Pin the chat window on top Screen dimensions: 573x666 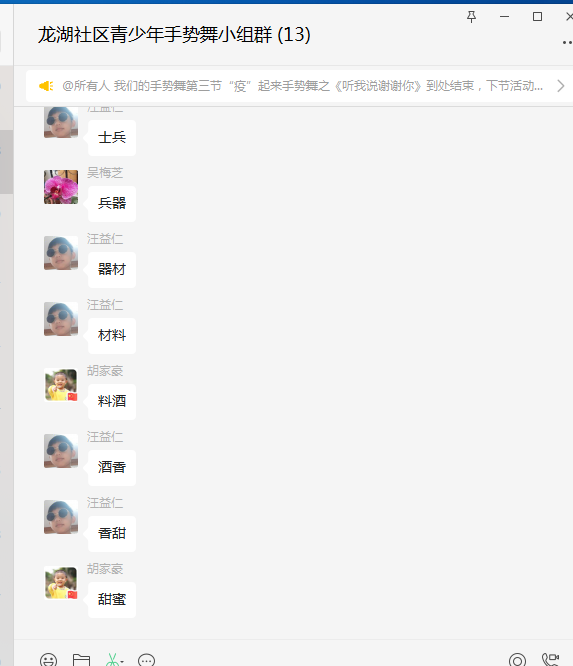471,17
